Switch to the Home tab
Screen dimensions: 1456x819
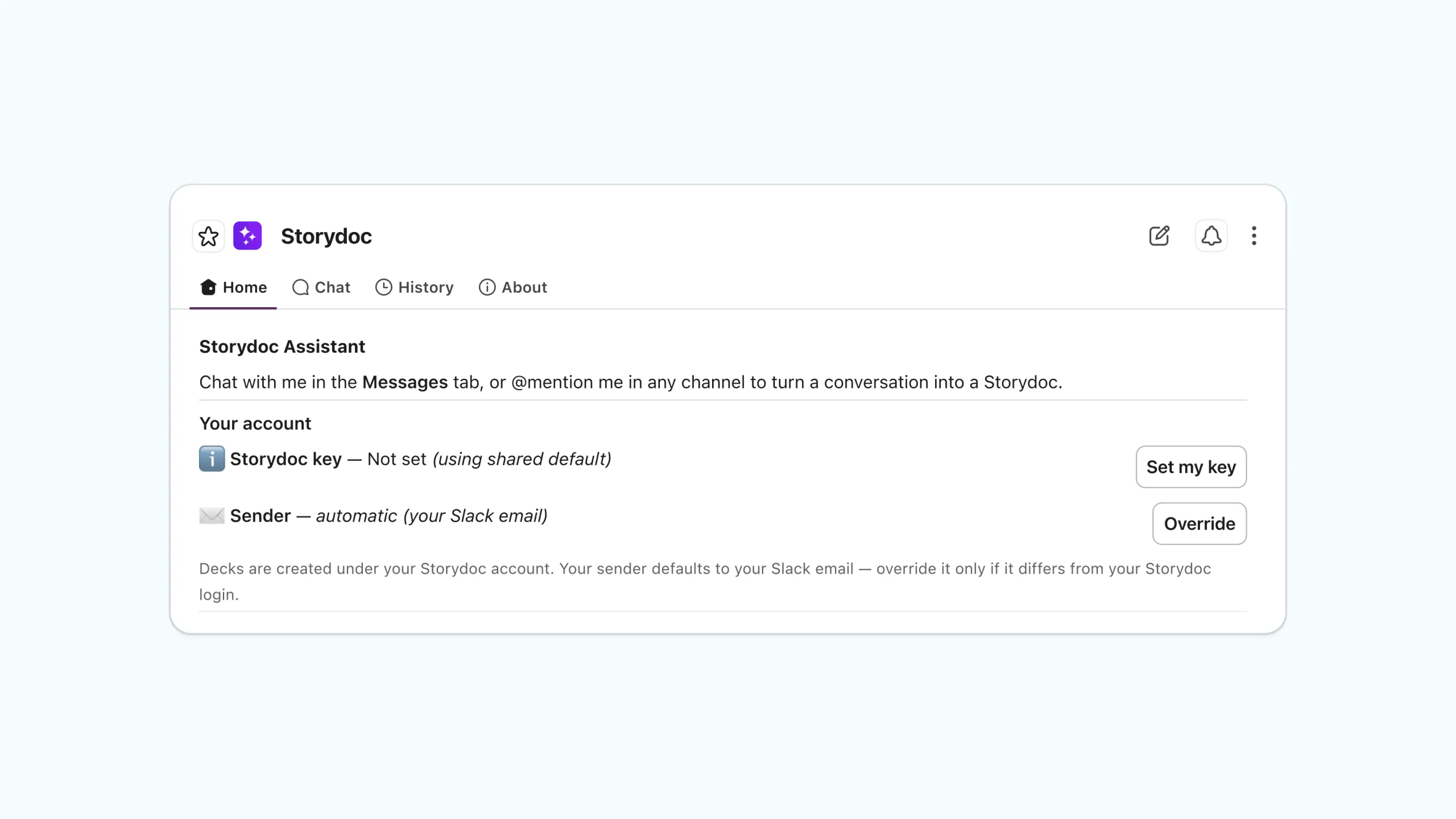point(233,287)
